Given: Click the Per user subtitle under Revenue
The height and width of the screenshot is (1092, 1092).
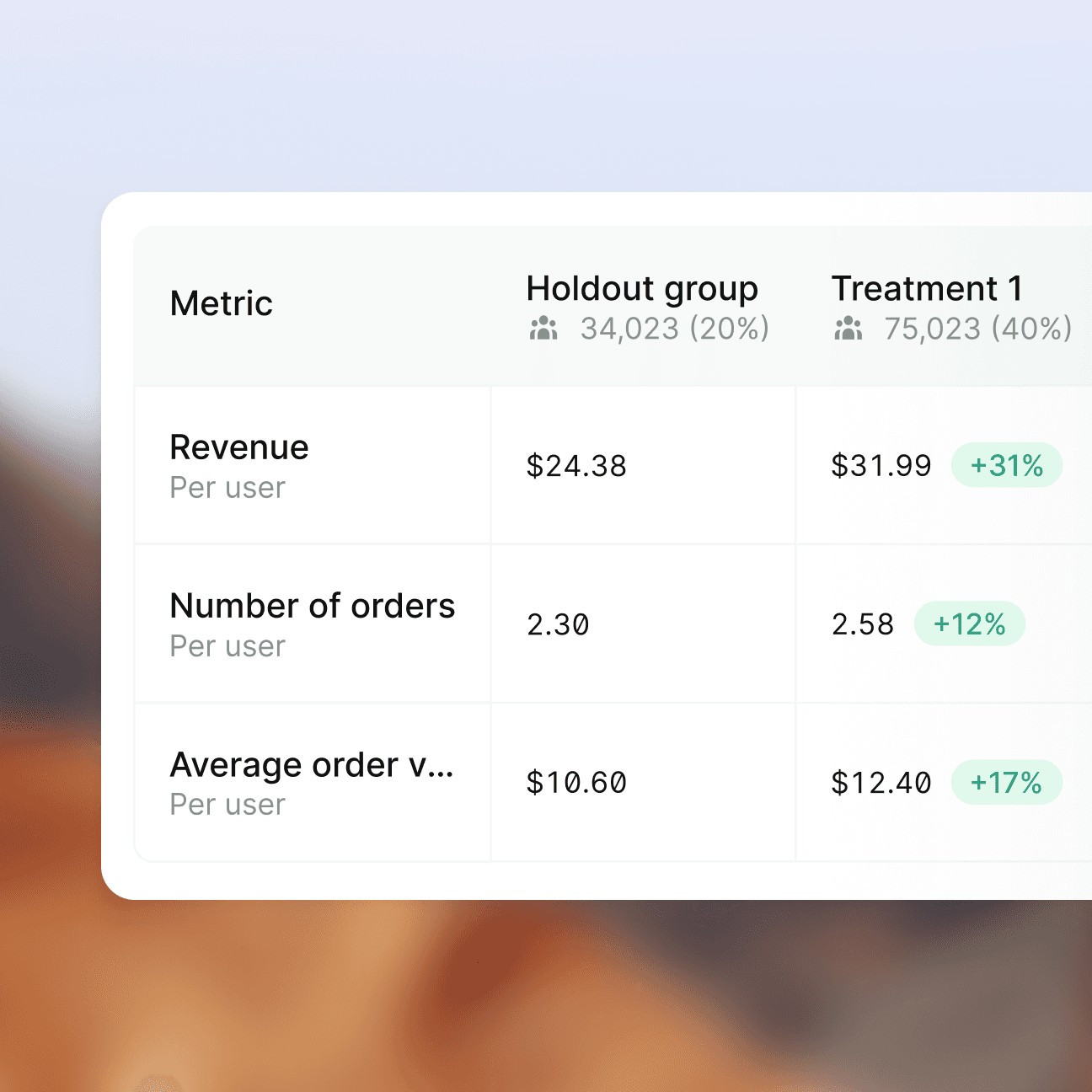Looking at the screenshot, I should 227,487.
